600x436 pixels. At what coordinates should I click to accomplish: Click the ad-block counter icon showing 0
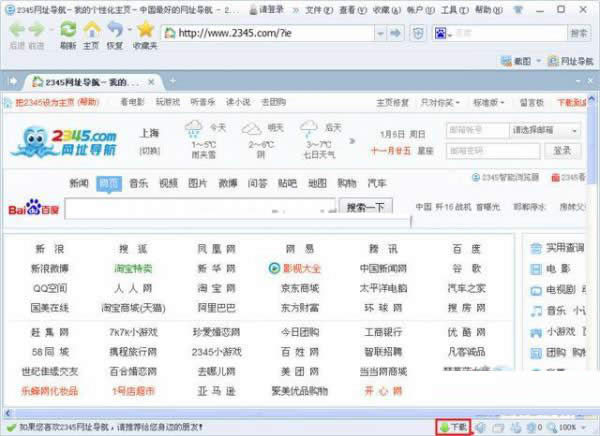coord(532,427)
